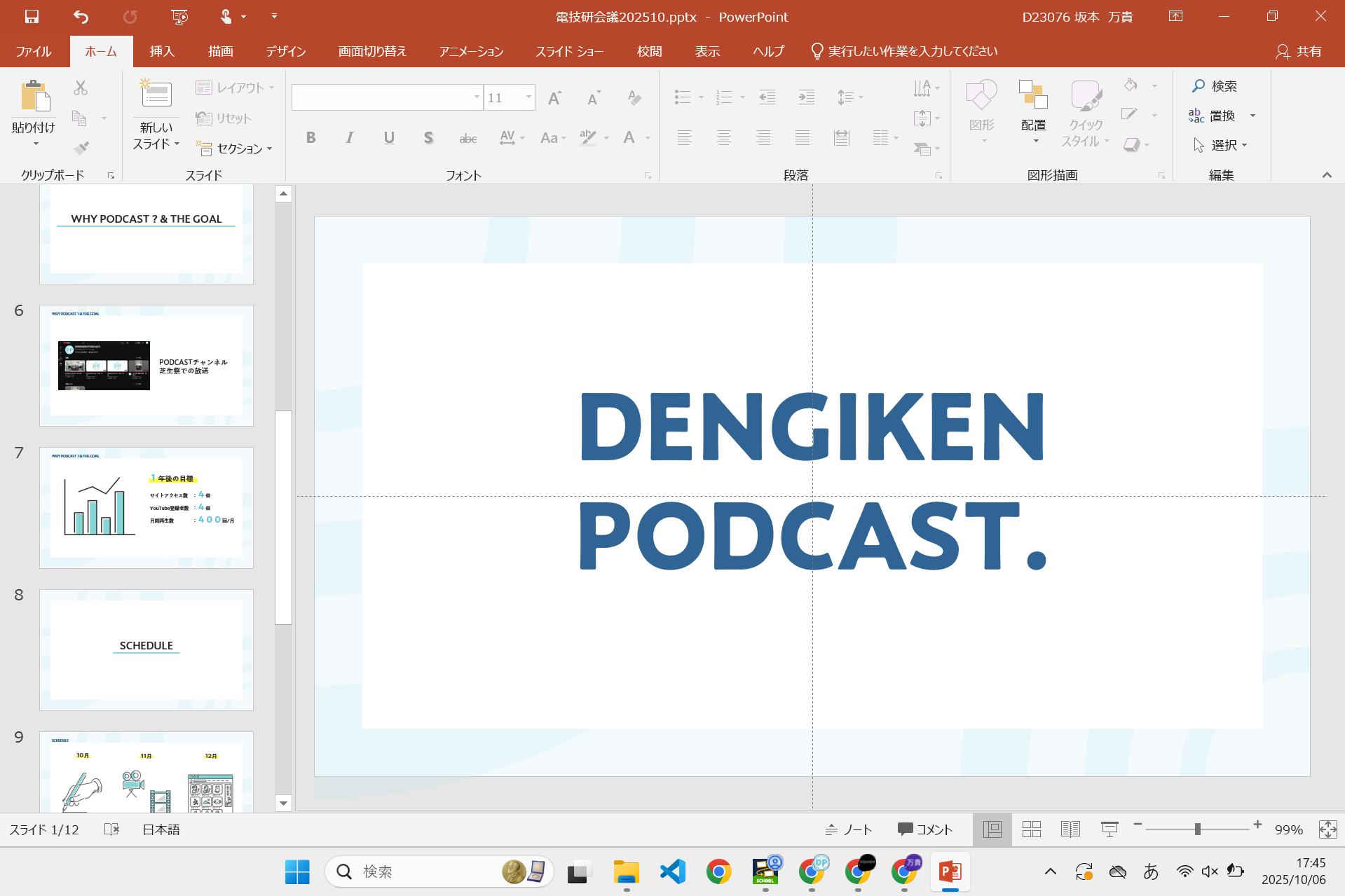Open Visual Studio Code from taskbar

[x=672, y=871]
